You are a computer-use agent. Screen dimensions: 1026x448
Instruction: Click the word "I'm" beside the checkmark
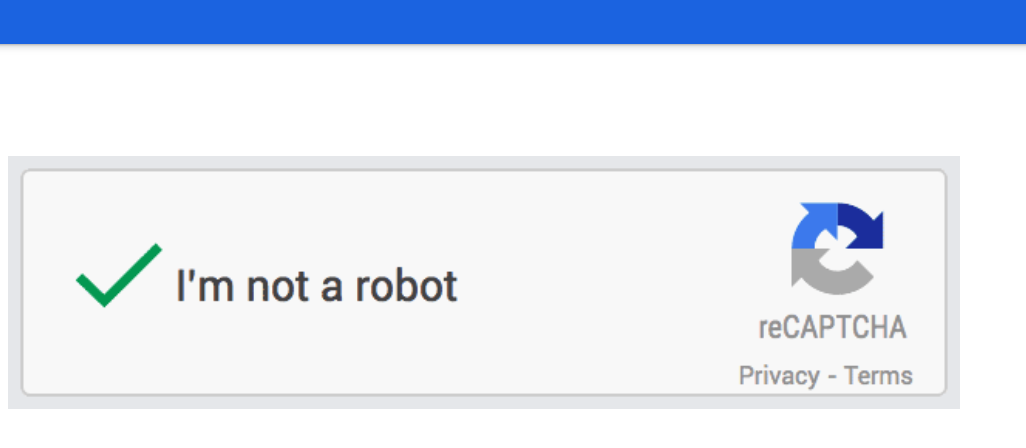pyautogui.click(x=197, y=286)
